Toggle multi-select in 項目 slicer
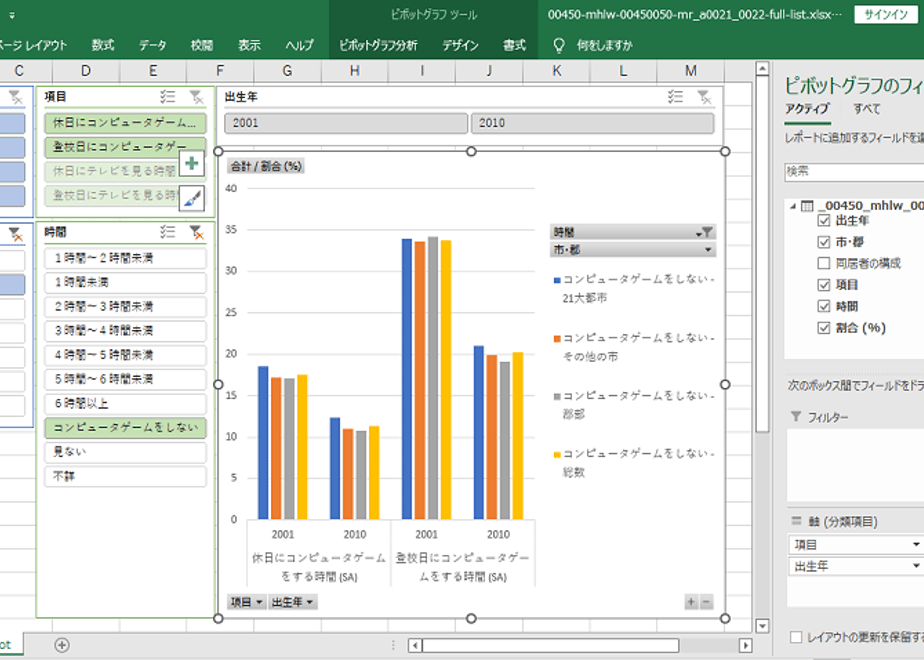This screenshot has height=660, width=924. (167, 97)
